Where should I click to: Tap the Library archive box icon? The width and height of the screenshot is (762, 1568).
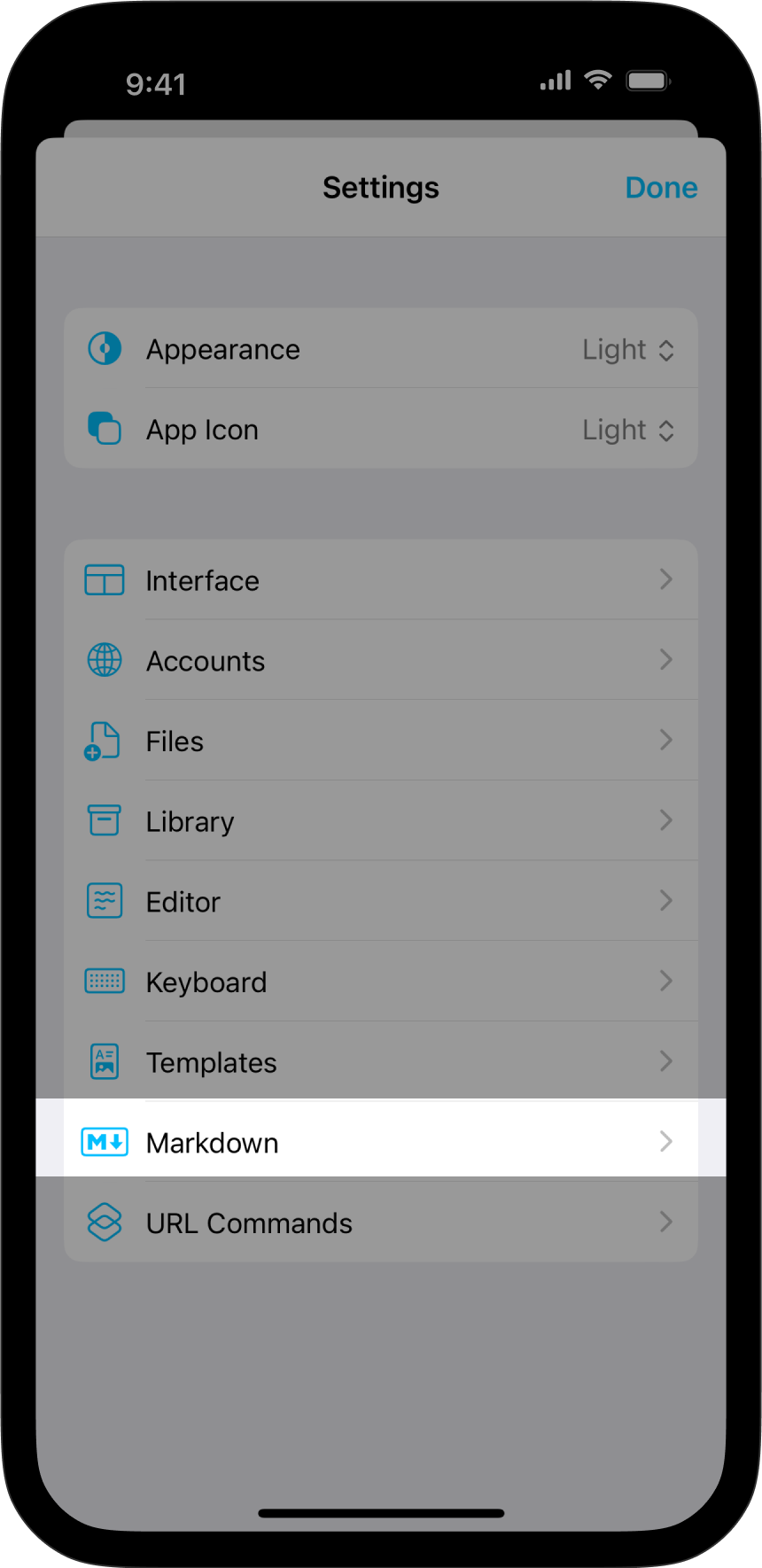click(105, 820)
